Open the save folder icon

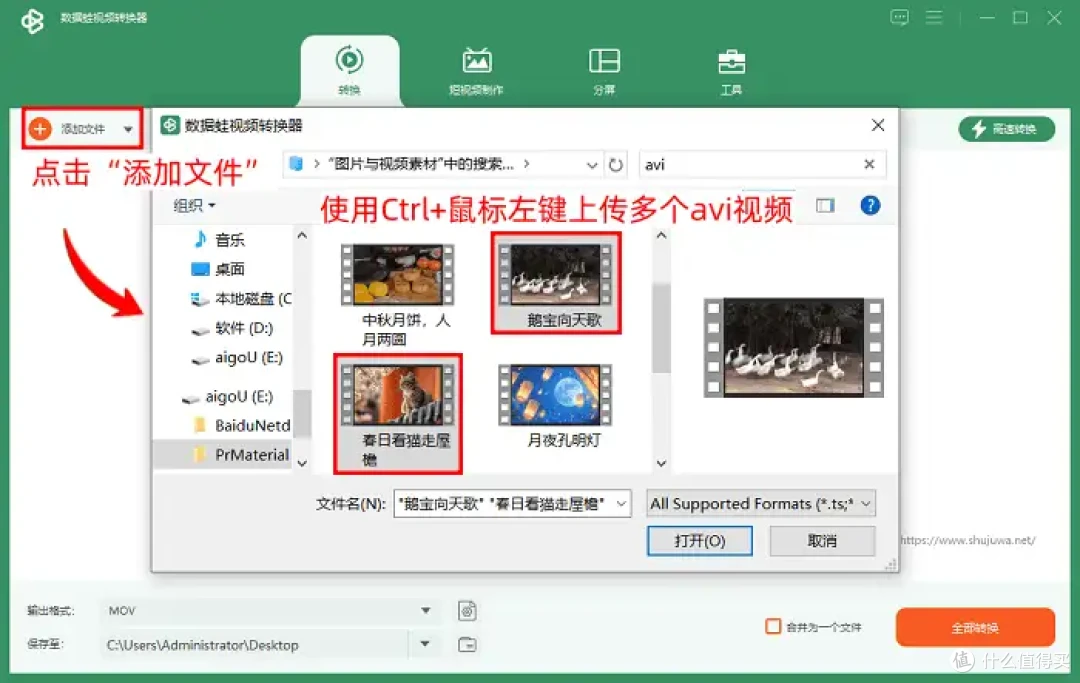[467, 644]
